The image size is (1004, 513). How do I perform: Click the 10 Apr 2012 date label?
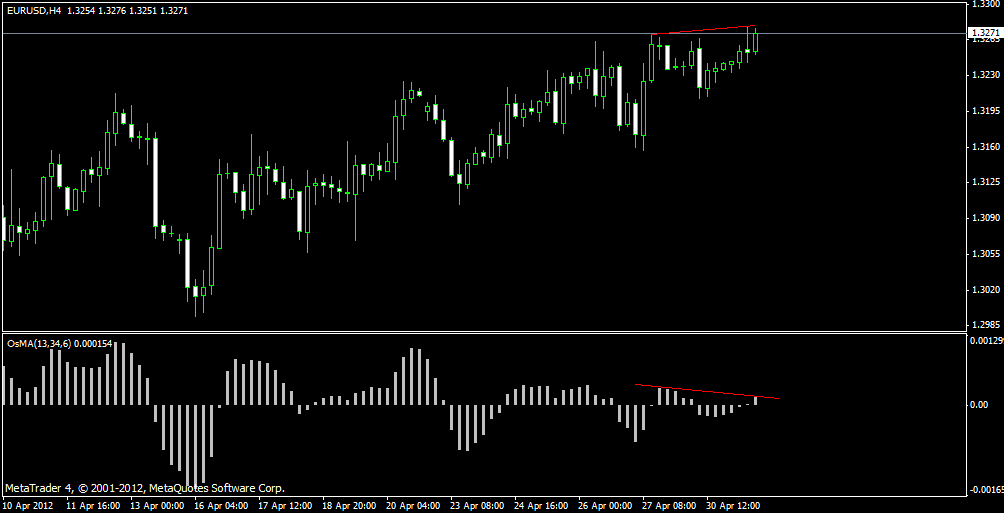(26, 505)
